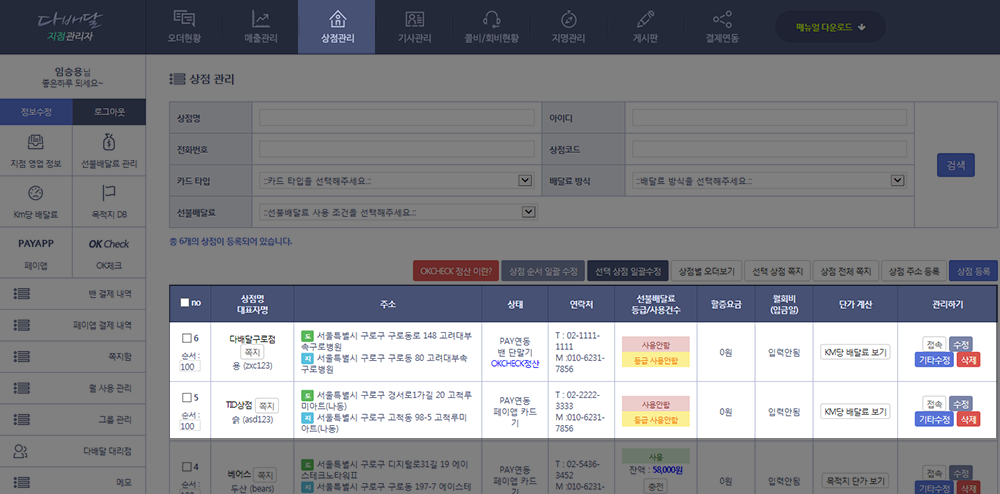Click download arrow on 매뉴얼 다운로드
The height and width of the screenshot is (494, 1000).
coord(862,27)
